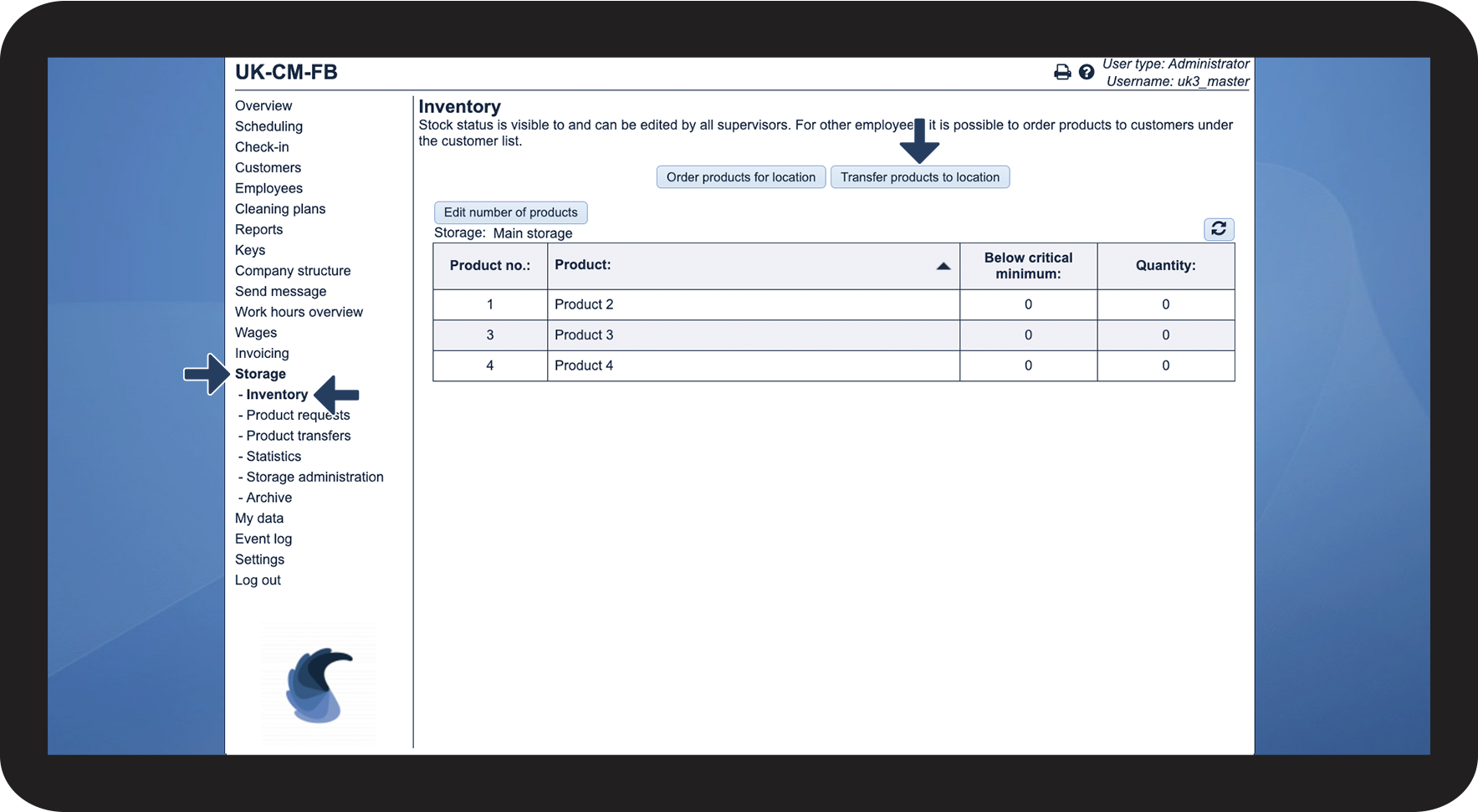Open the Overview menu item
The image size is (1478, 812).
(x=263, y=106)
